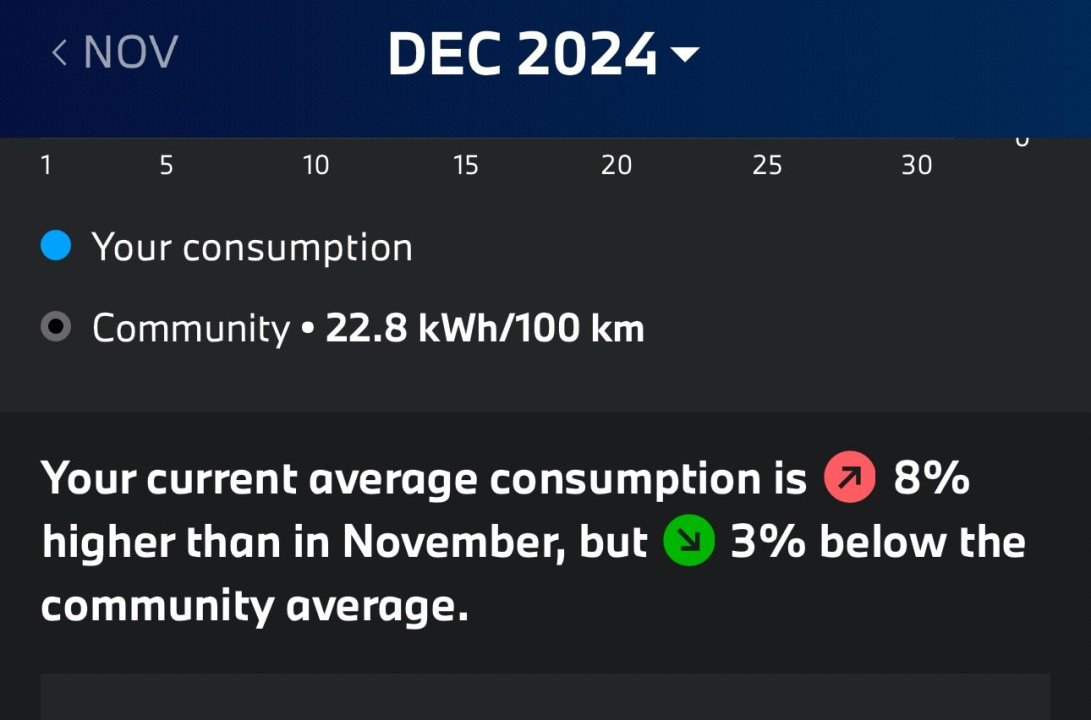This screenshot has width=1091, height=720.
Task: Select the Community legend label
Action: pyautogui.click(x=190, y=328)
